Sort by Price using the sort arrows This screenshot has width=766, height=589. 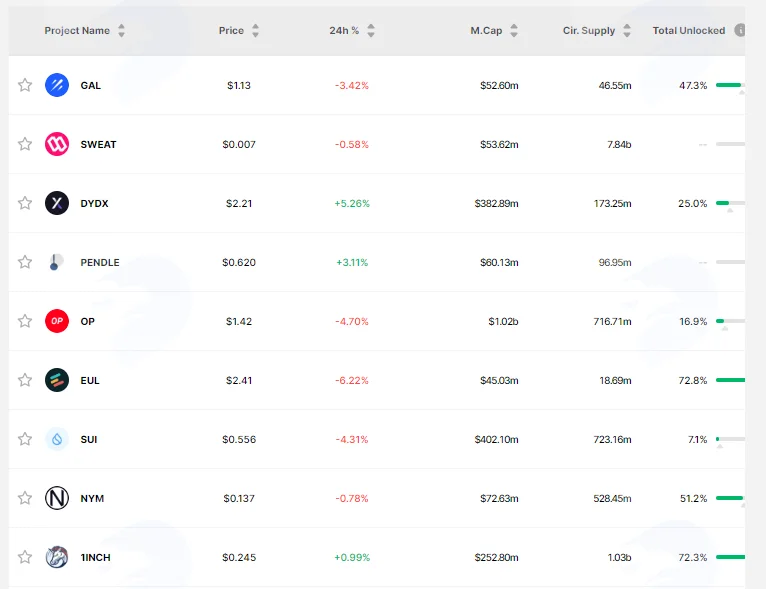pos(255,30)
